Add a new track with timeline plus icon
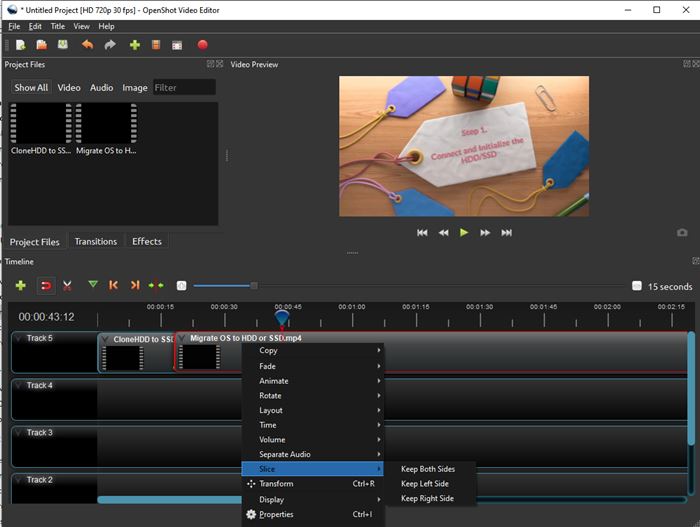The height and width of the screenshot is (527, 700). pos(20,286)
